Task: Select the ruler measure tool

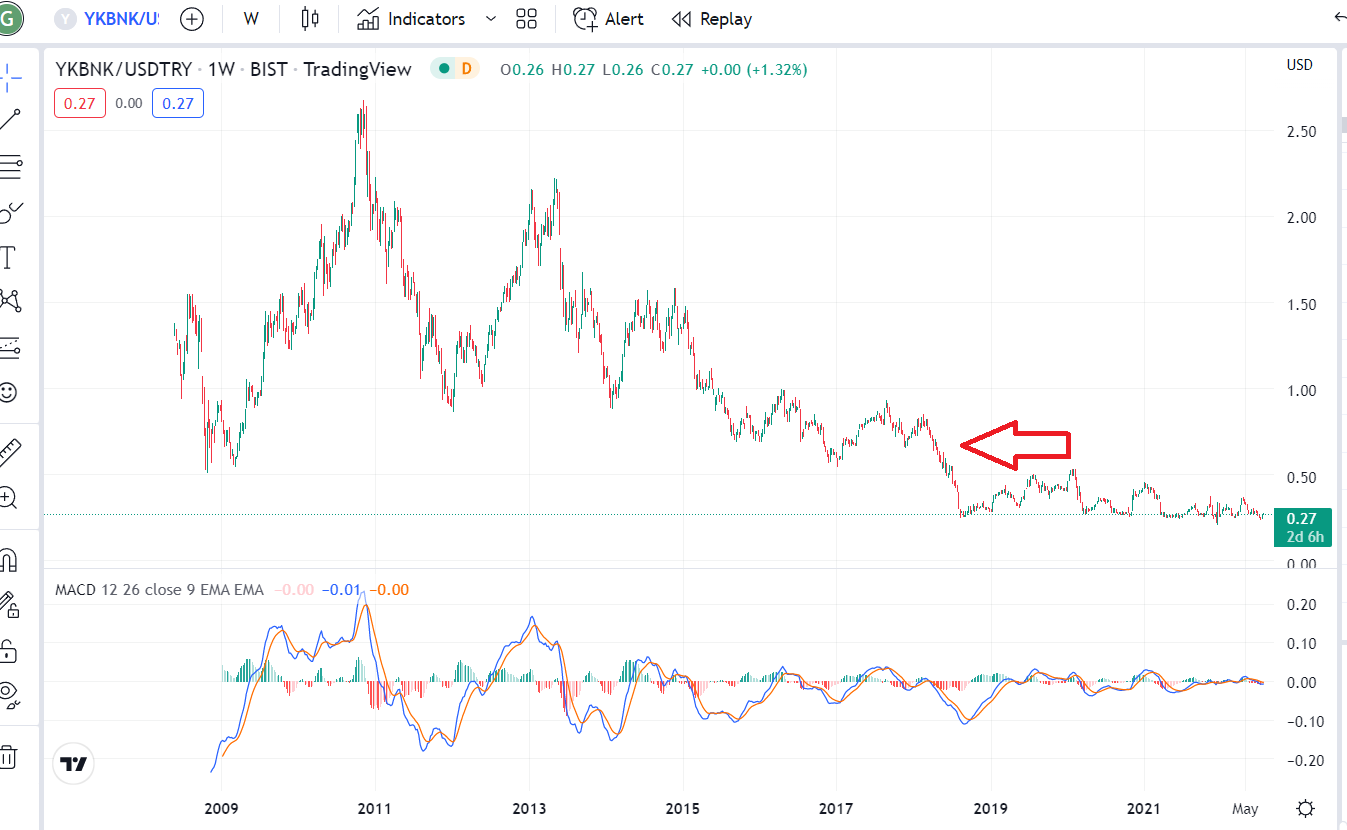Action: click(10, 452)
